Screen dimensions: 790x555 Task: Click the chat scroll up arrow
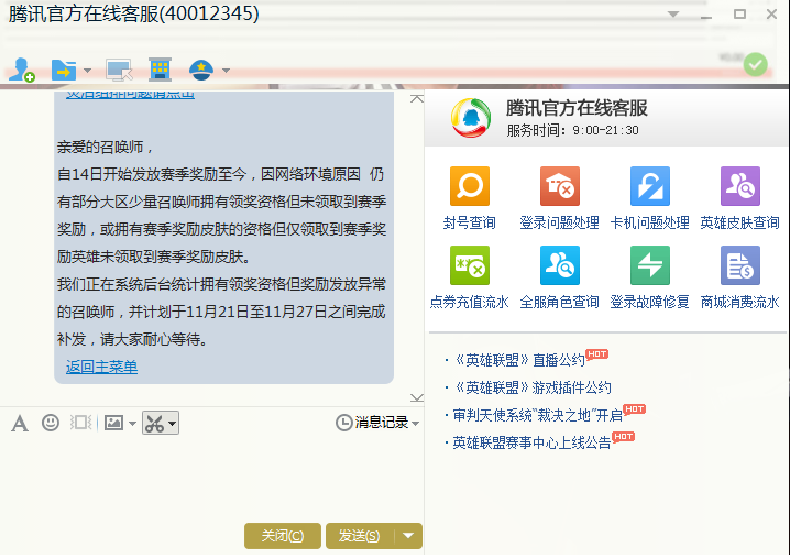pyautogui.click(x=417, y=99)
